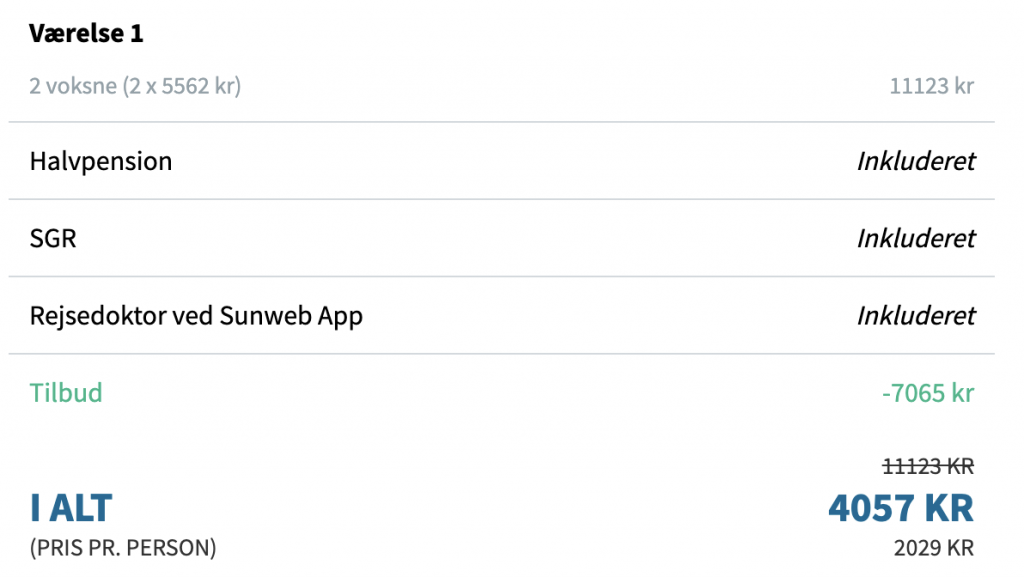The image size is (1024, 577).
Task: Click the divider above Tilbud row
Action: click(502, 354)
